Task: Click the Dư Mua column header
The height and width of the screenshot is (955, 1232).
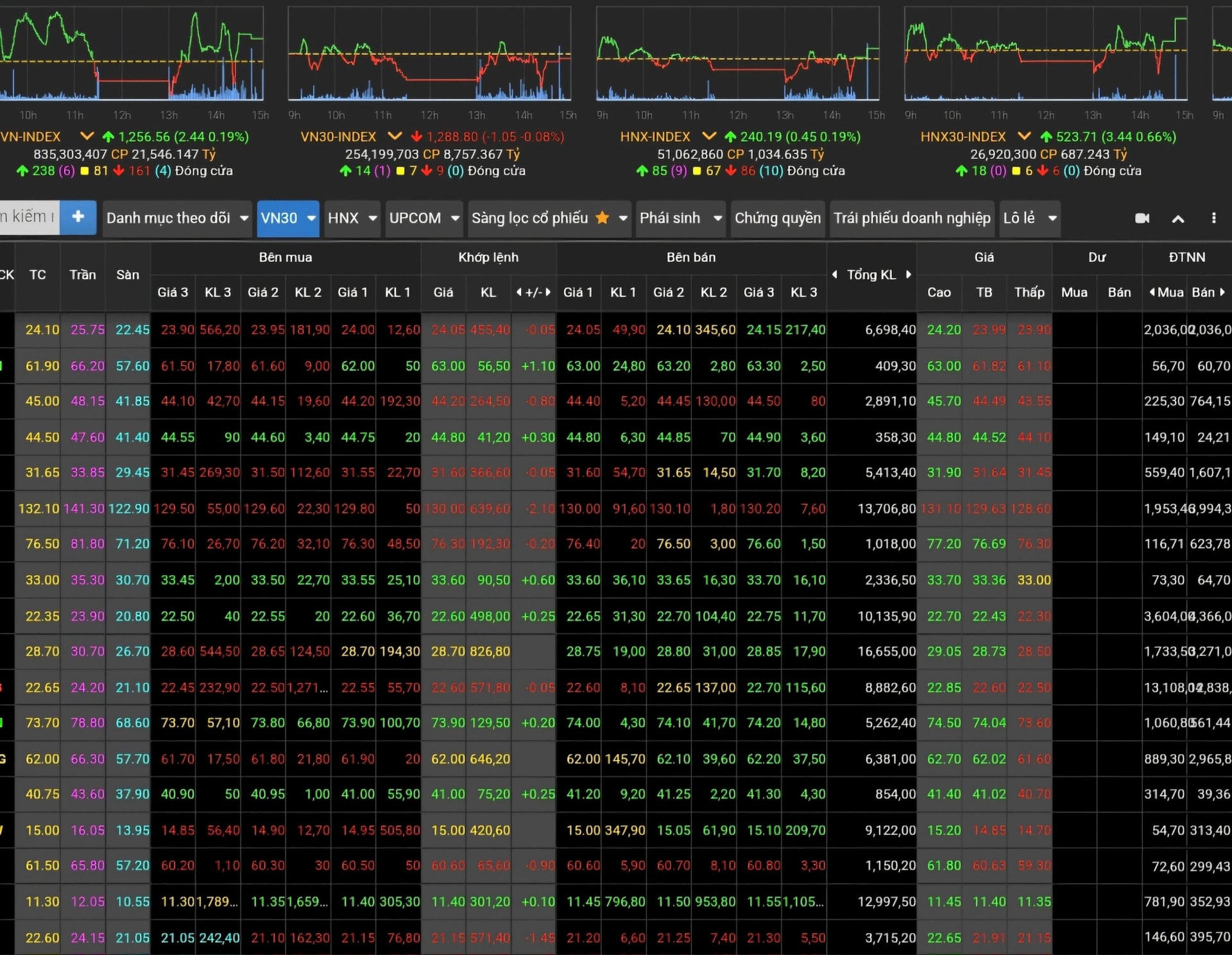Action: pos(1074,292)
